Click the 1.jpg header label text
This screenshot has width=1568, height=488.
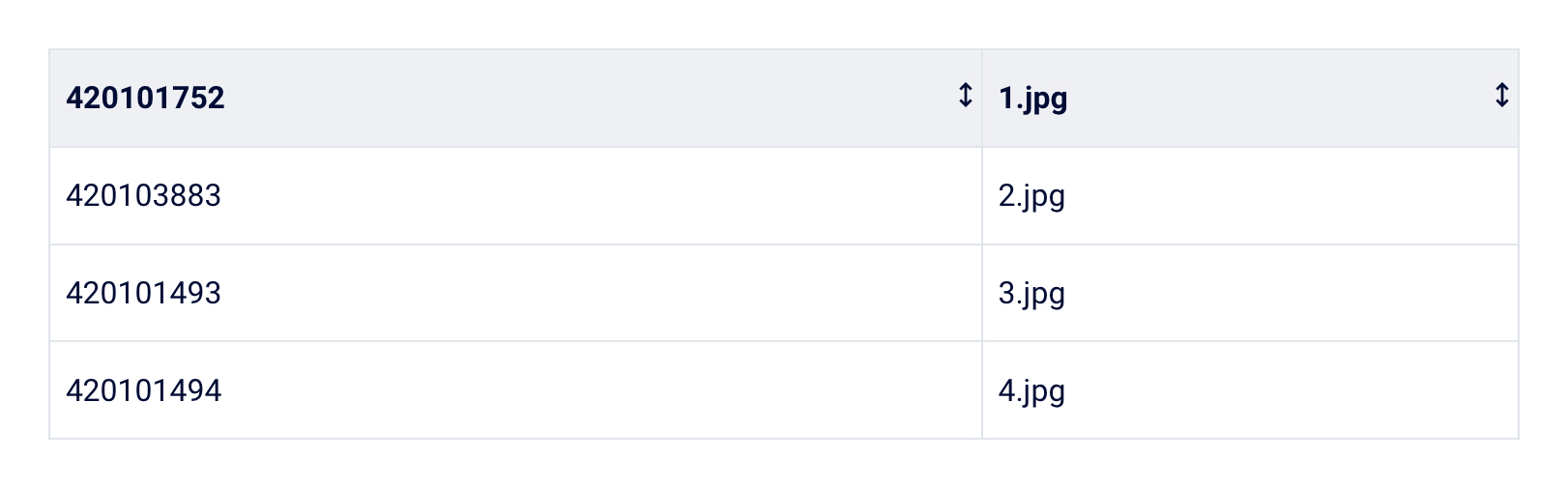(1032, 99)
